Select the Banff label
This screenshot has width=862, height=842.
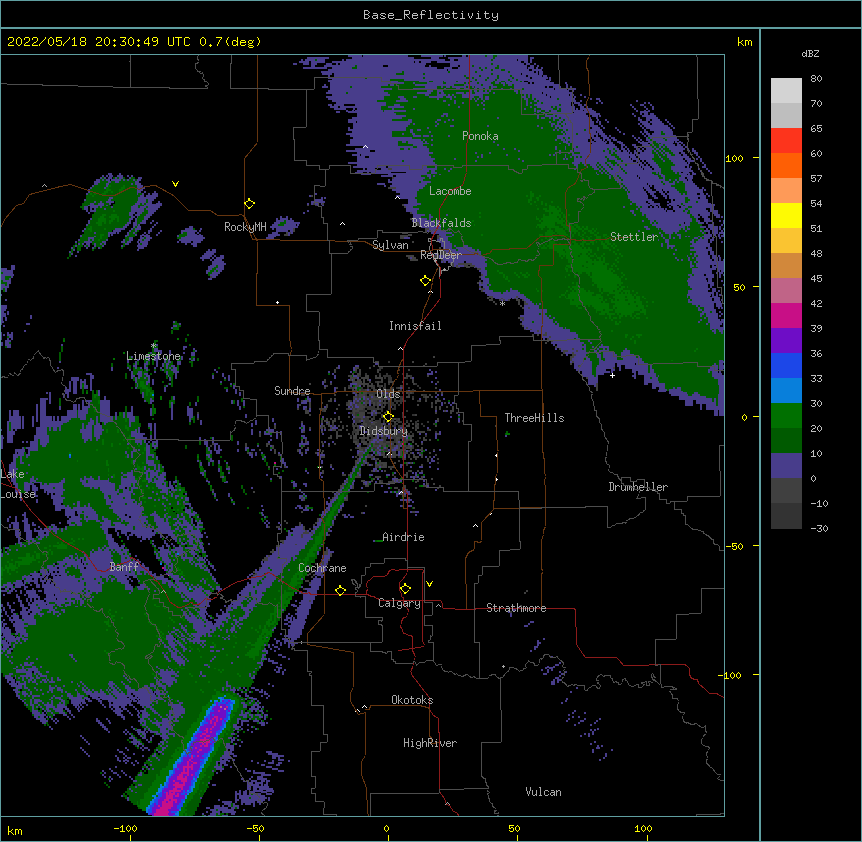click(x=124, y=567)
